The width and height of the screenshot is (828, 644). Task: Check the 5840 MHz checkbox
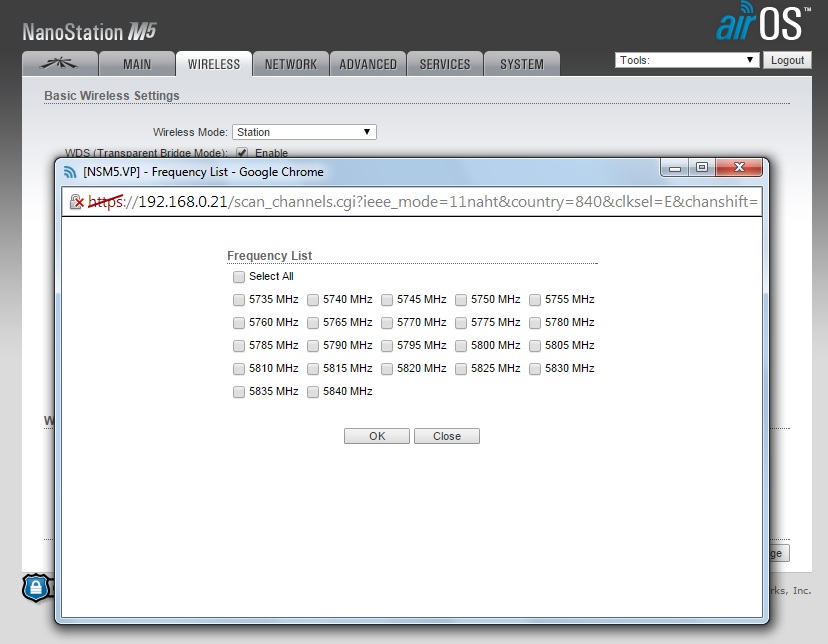click(313, 392)
